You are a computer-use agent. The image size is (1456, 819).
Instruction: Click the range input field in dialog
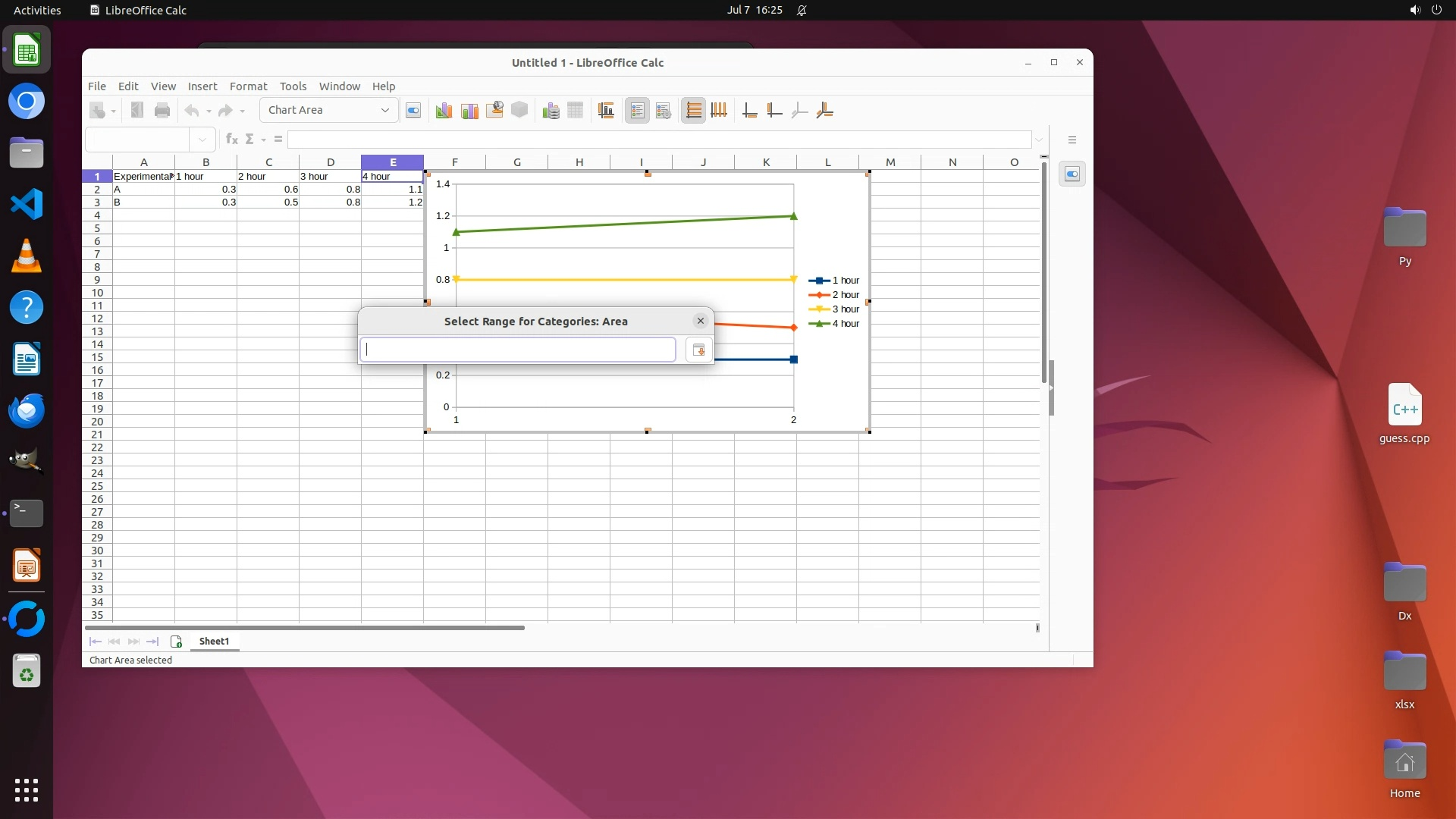[518, 350]
